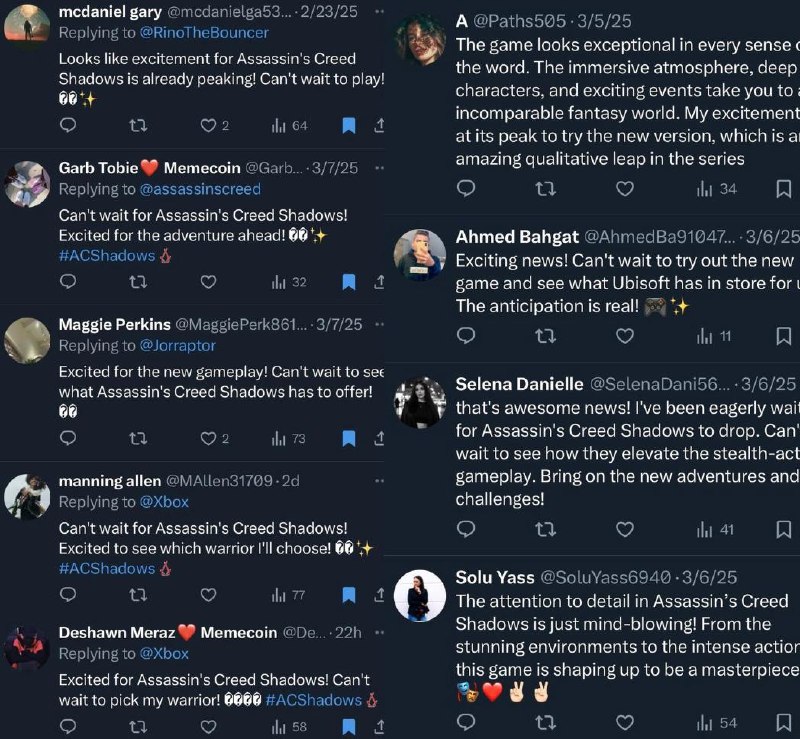Image resolution: width=800 pixels, height=739 pixels.
Task: Open more options on Garb Tobie's tweet
Action: pyautogui.click(x=378, y=167)
